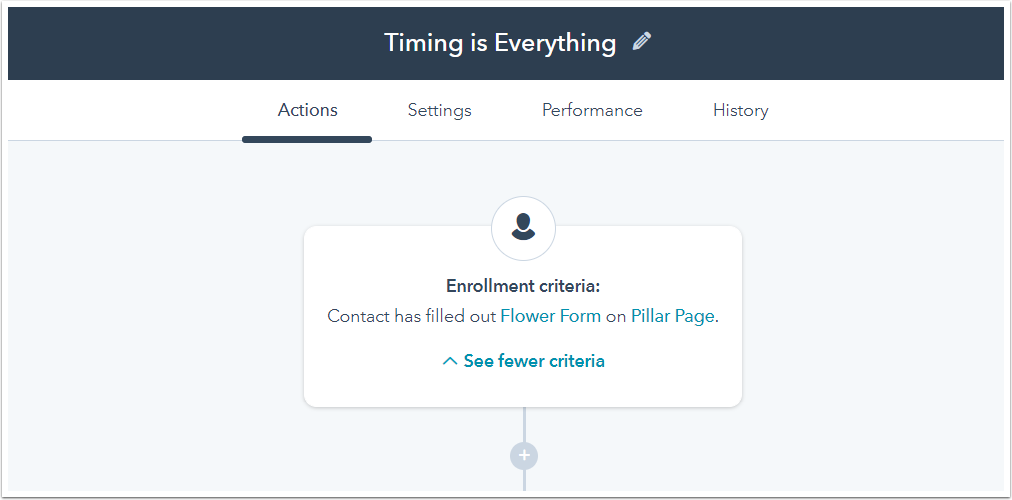Click the plus icon to add an action

[x=524, y=456]
